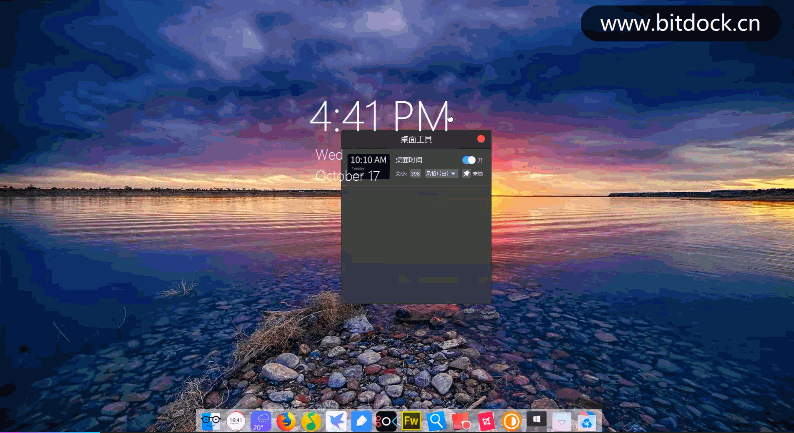Open the Windows logo start icon in dock

pos(536,420)
